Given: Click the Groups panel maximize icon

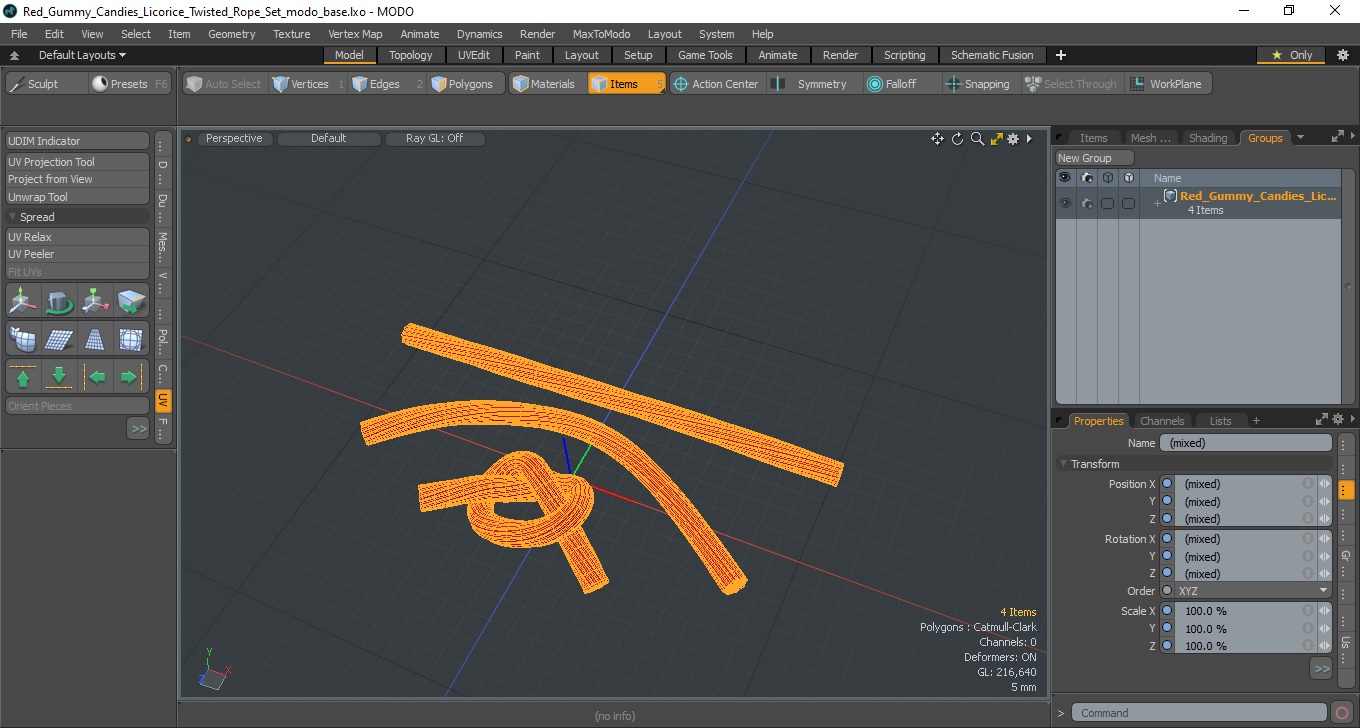Looking at the screenshot, I should 1338,137.
